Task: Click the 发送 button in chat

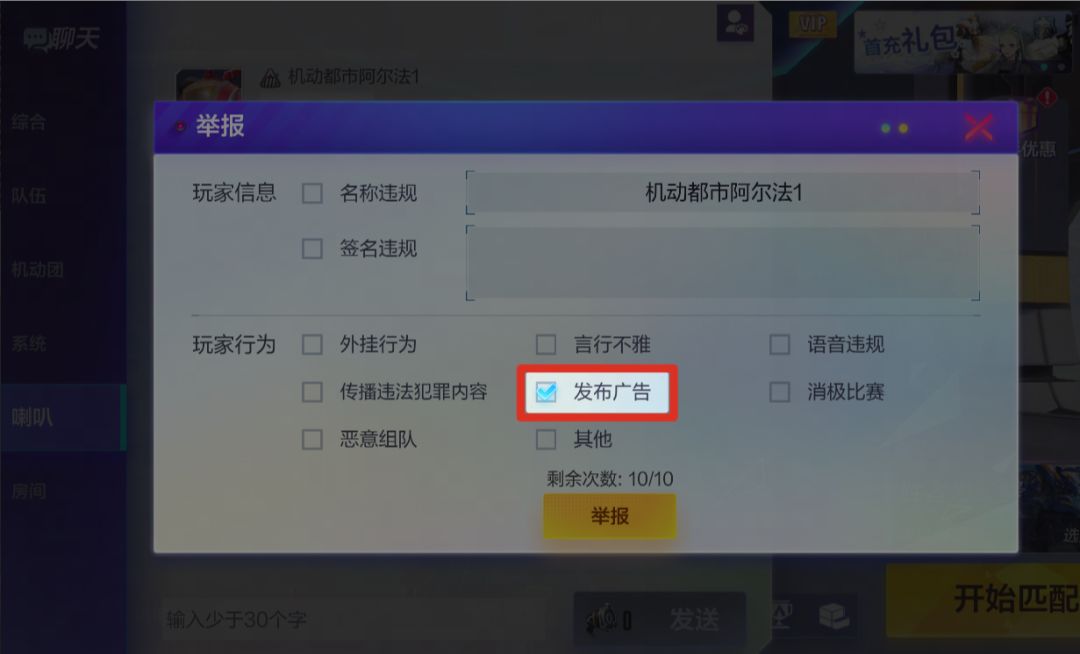Action: 694,620
